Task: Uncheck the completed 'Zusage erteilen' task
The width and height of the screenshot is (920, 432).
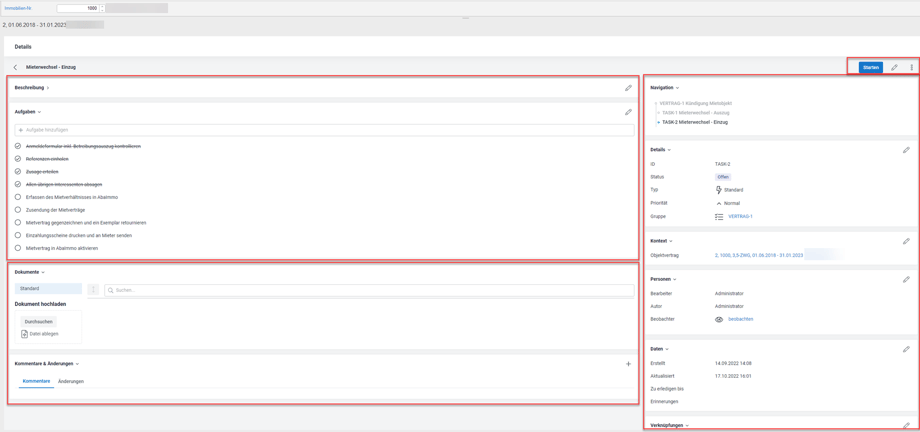Action: point(18,172)
